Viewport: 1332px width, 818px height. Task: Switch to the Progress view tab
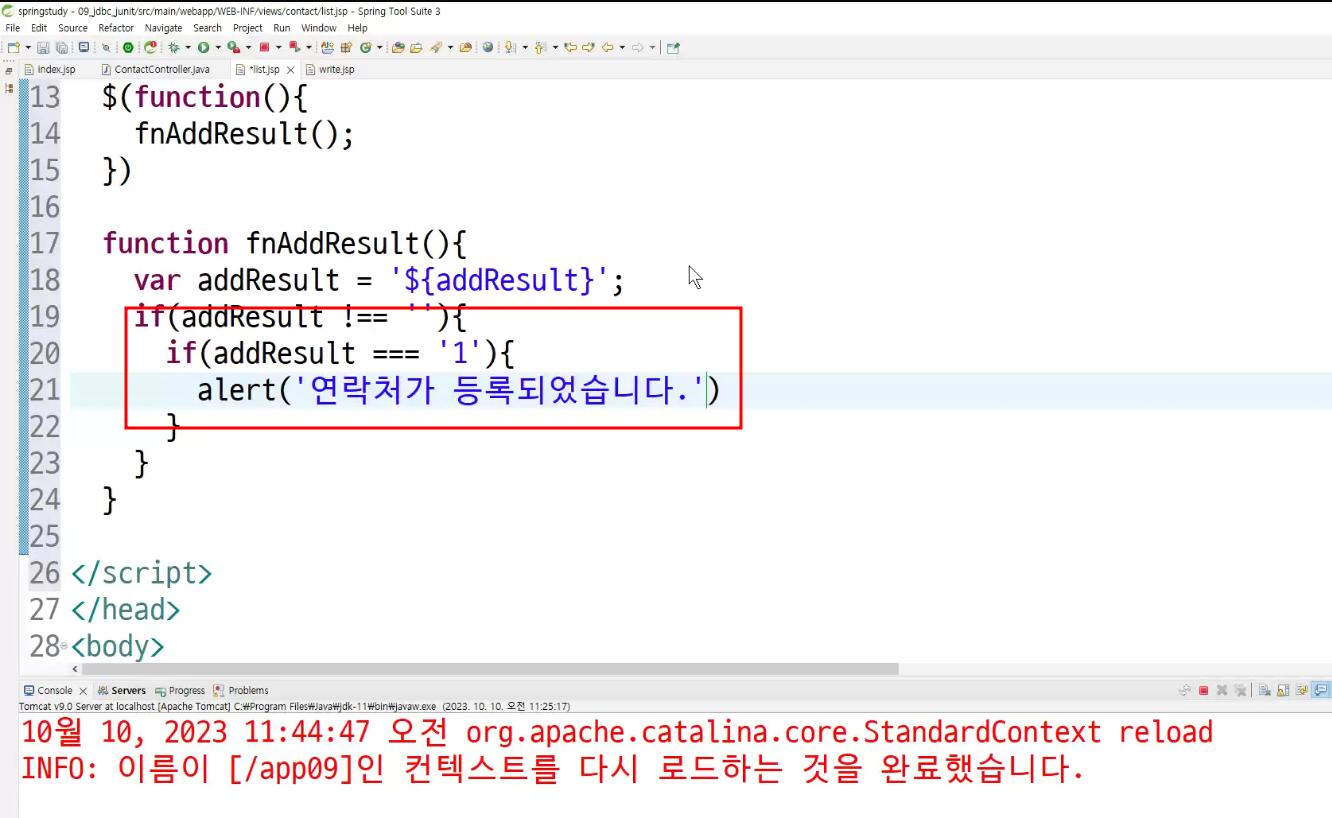click(x=179, y=690)
